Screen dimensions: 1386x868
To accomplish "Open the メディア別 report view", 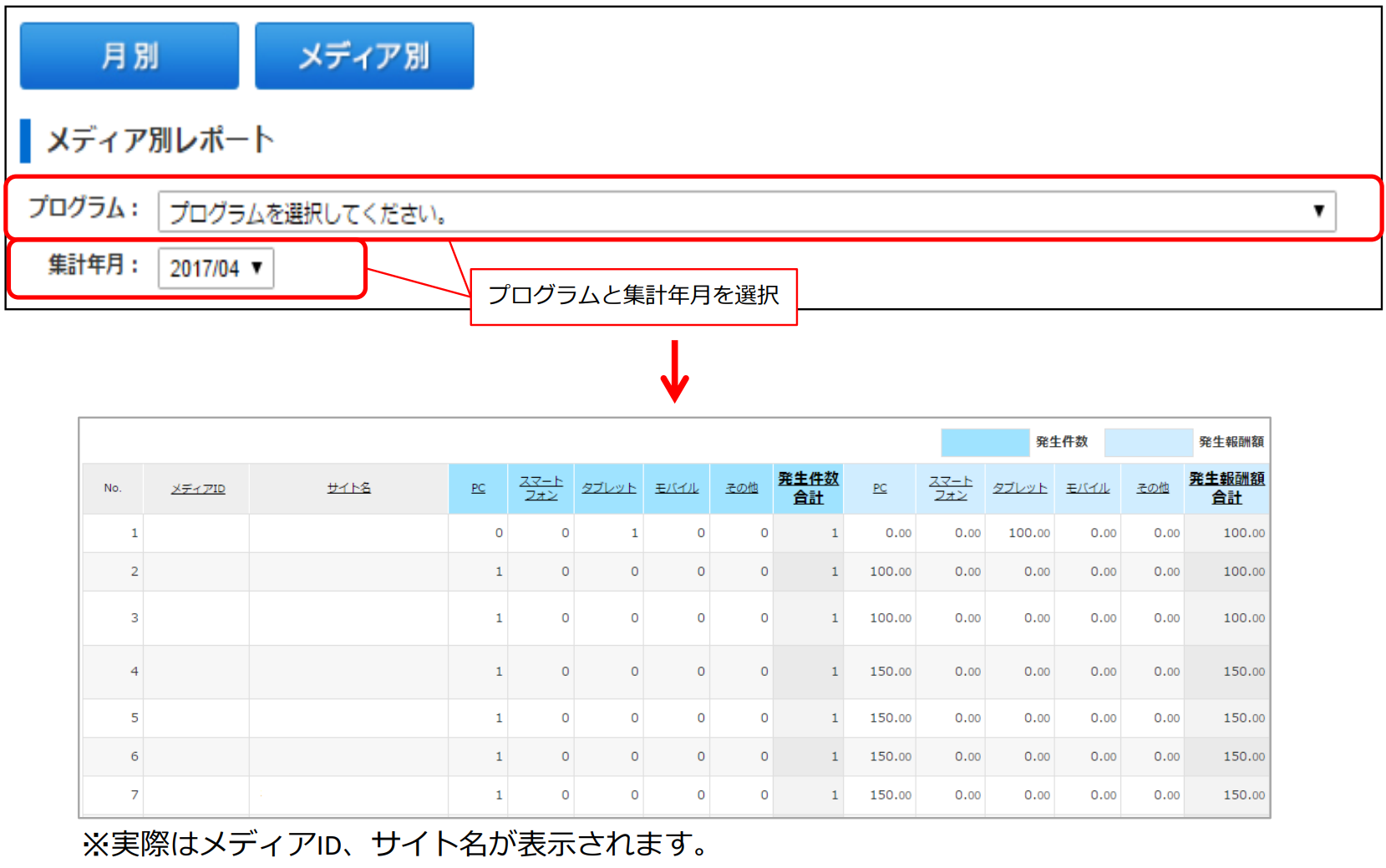I will (x=364, y=56).
